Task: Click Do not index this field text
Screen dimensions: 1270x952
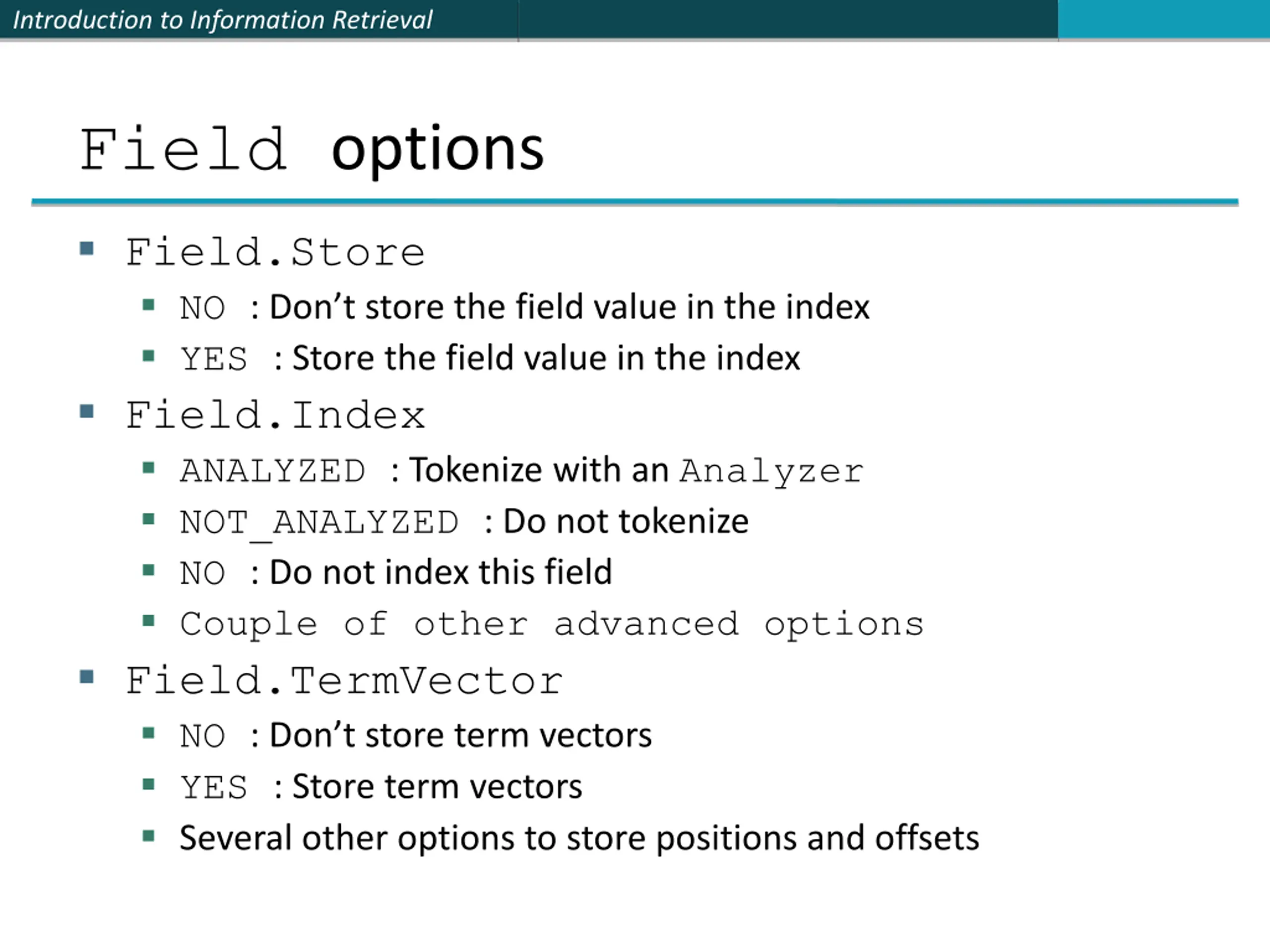Action: 441,572
